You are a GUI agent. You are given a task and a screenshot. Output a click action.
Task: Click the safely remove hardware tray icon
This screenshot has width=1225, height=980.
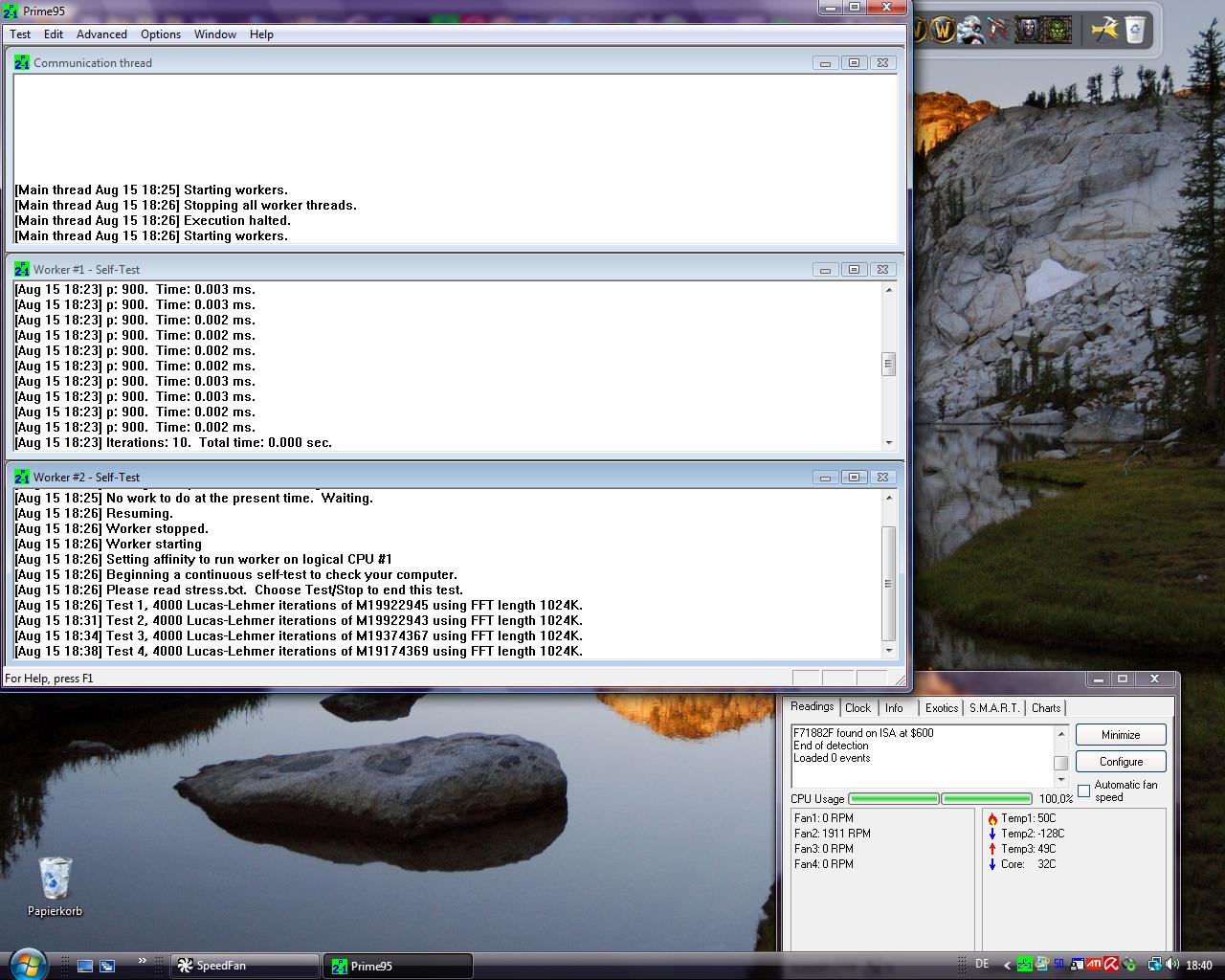(1129, 965)
